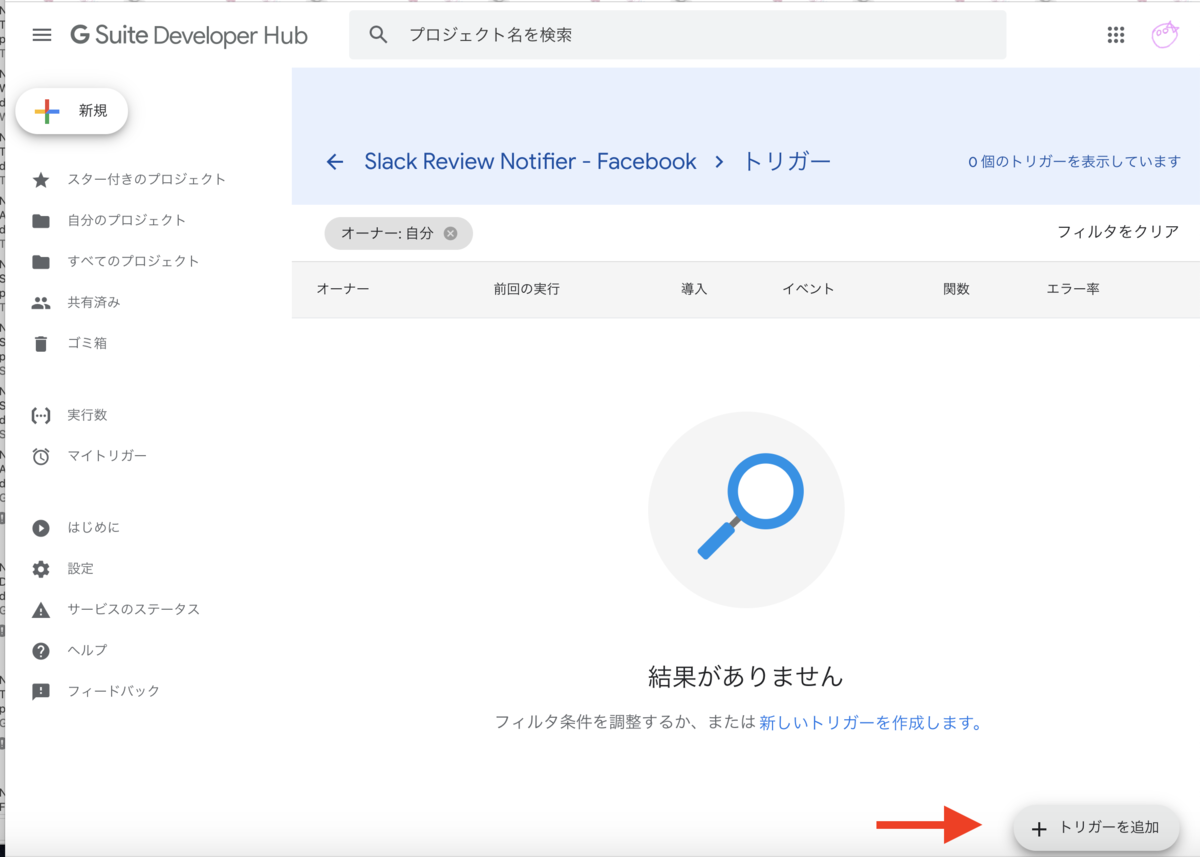The image size is (1200, 857).
Task: Click the トリガー breadcrumb
Action: pos(787,162)
